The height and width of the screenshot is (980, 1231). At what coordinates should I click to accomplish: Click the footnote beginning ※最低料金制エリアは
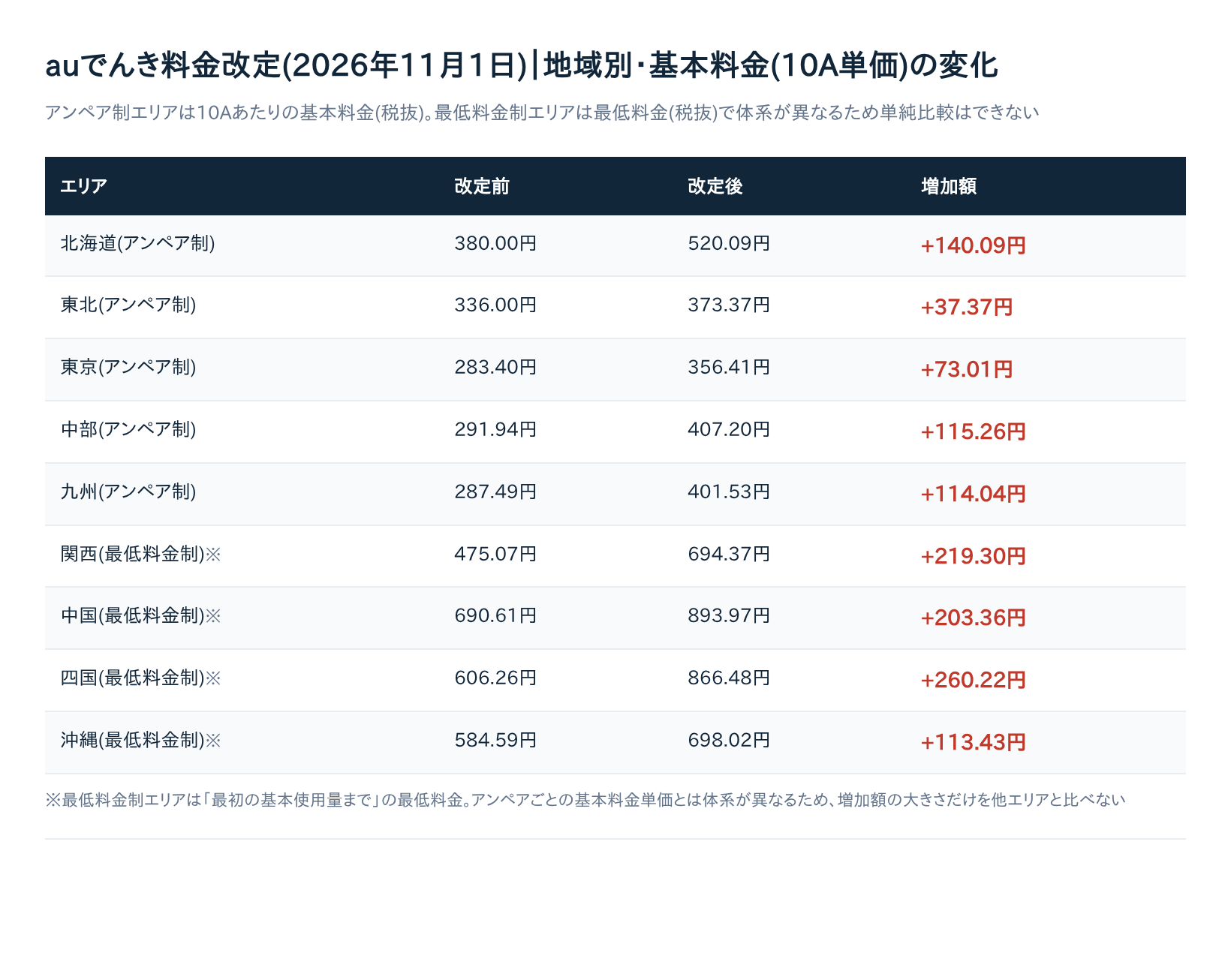pyautogui.click(x=585, y=800)
